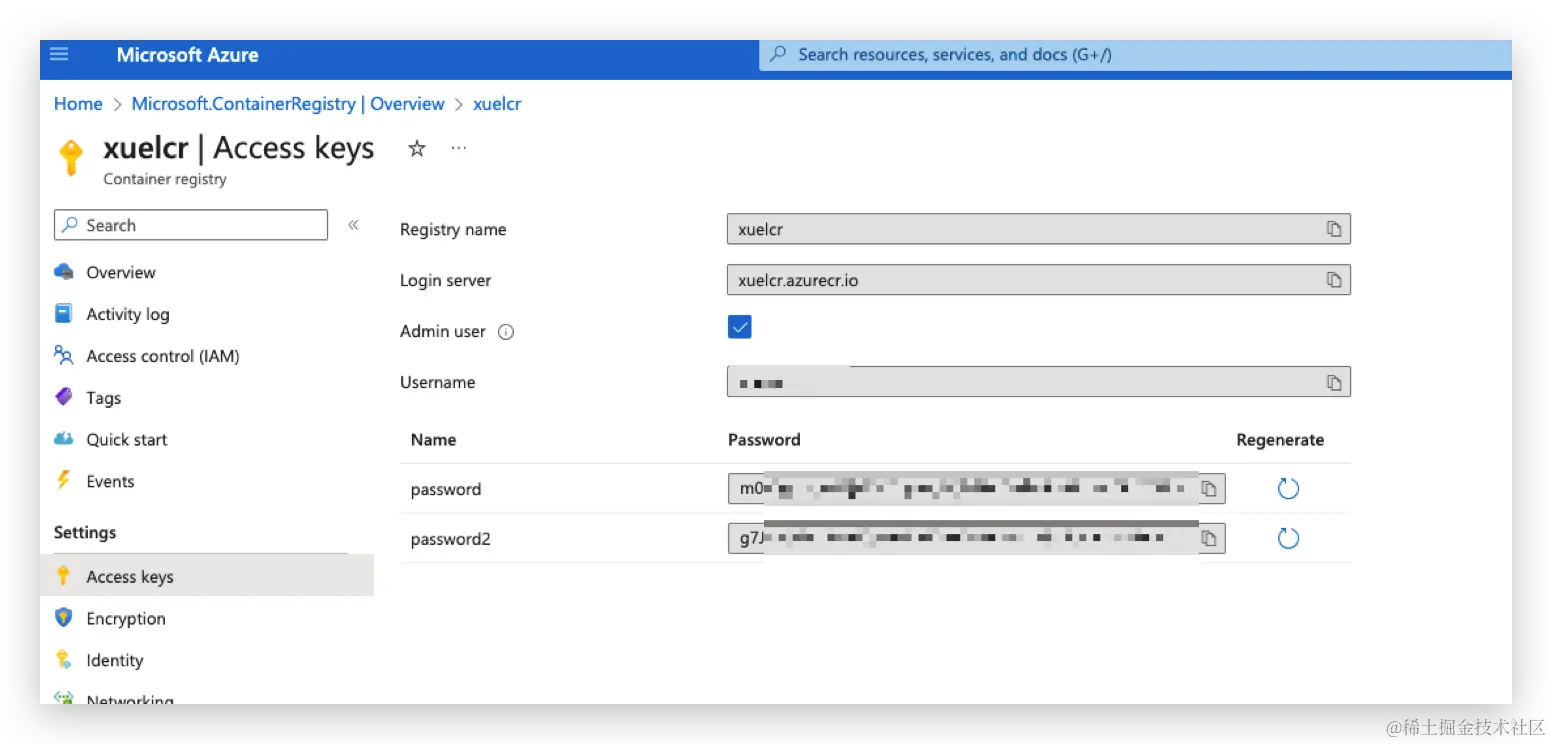Open the more options ellipsis near title
1552x744 pixels.
point(458,148)
